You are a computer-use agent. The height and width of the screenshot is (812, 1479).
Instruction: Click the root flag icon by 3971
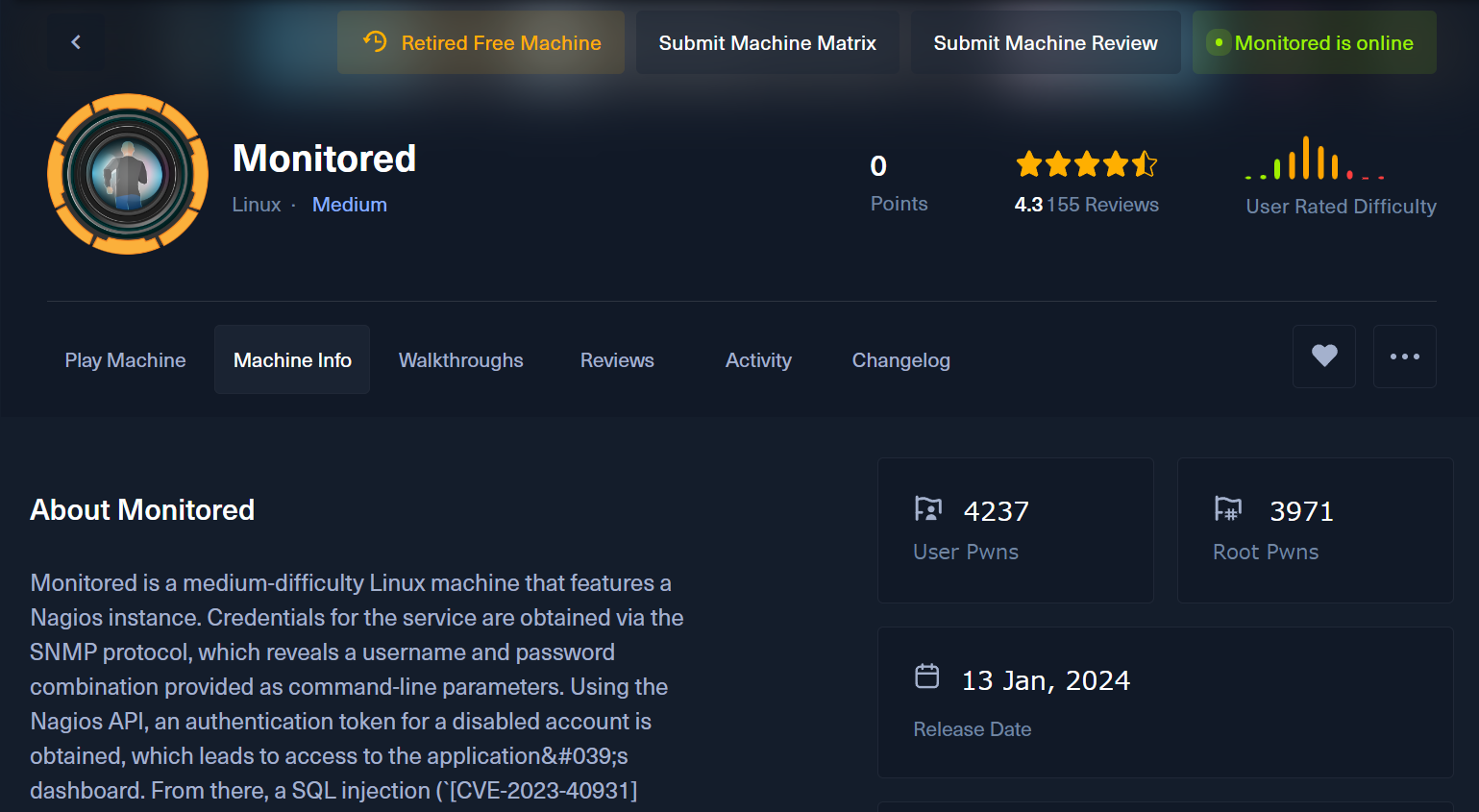pyautogui.click(x=1228, y=509)
